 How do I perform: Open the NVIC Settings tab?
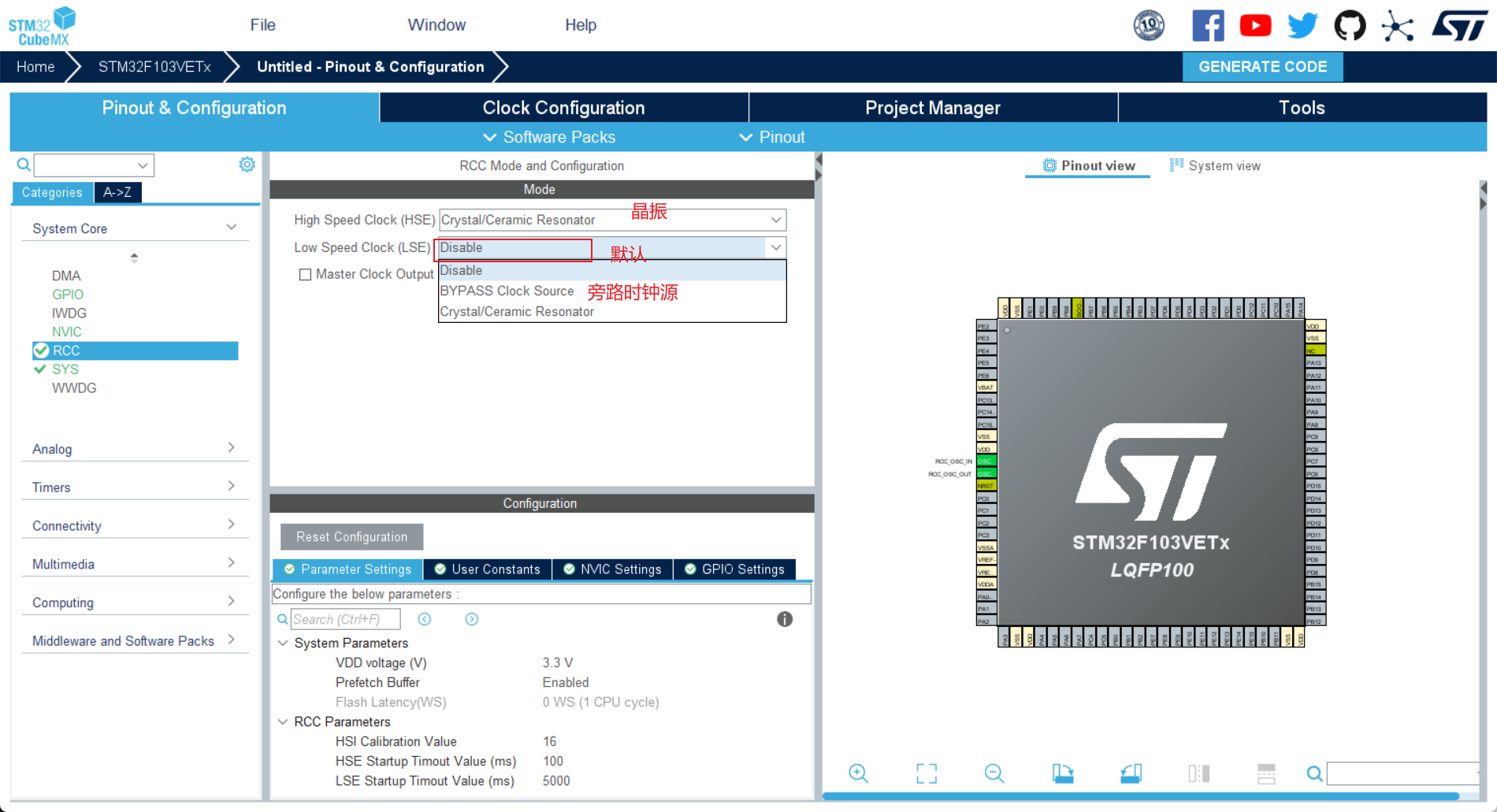613,569
